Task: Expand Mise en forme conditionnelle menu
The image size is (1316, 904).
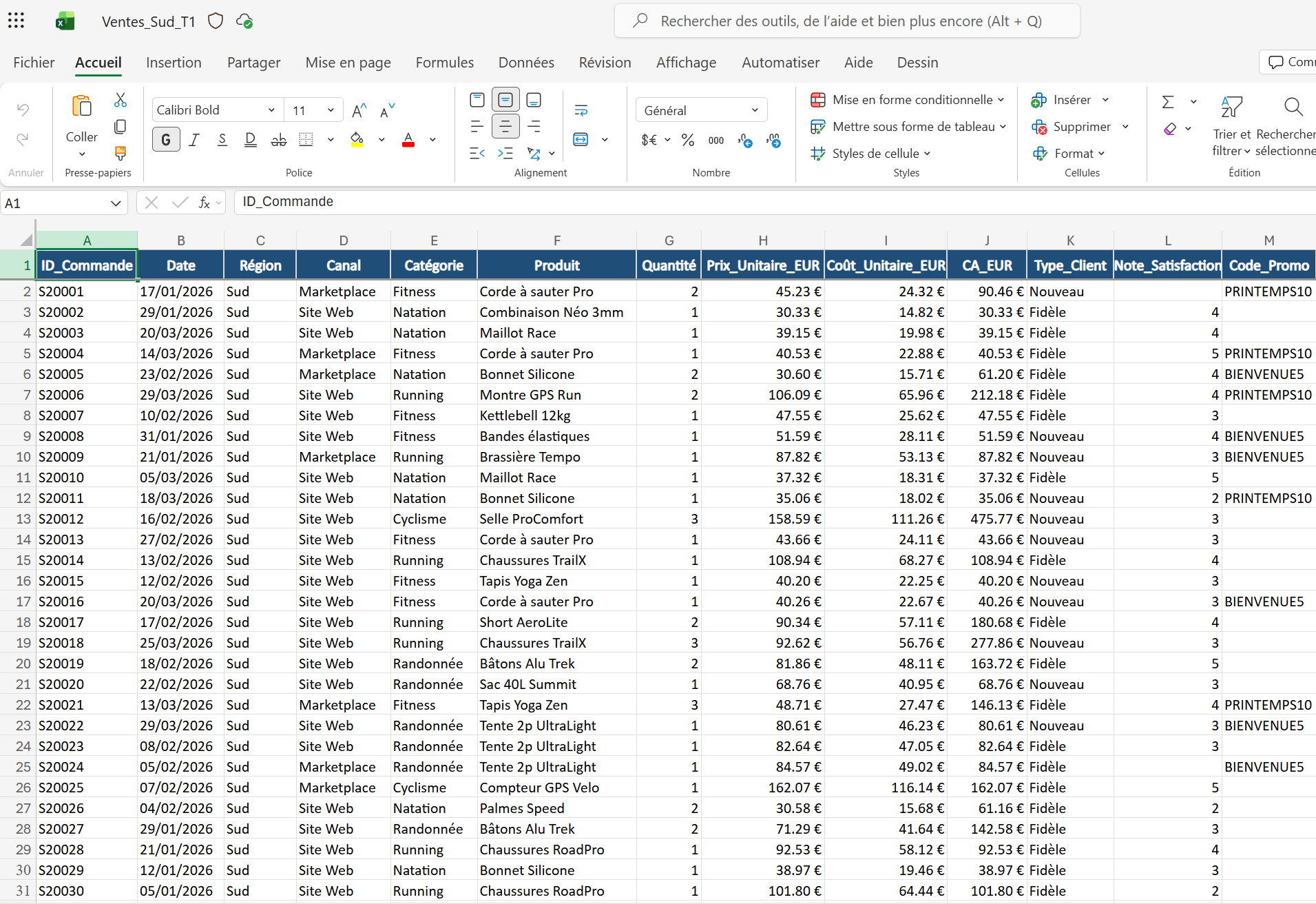Action: [907, 100]
